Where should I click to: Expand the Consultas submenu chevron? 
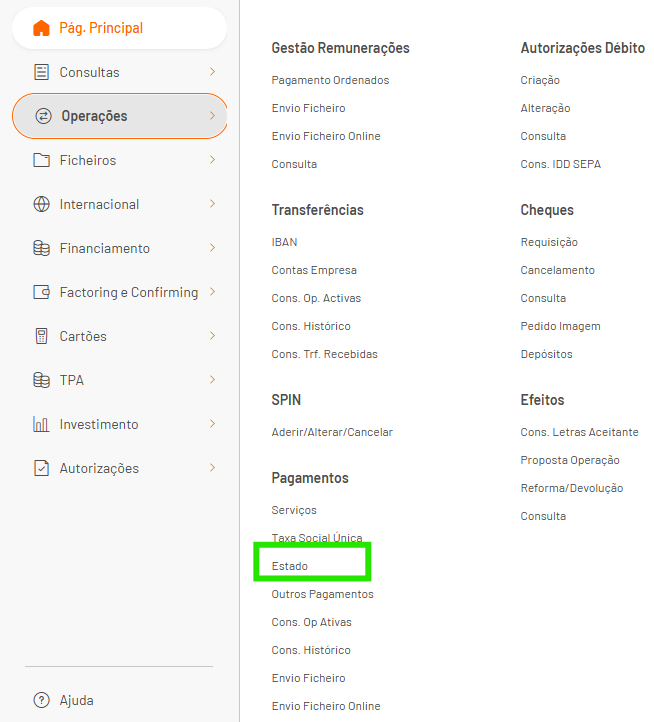click(x=212, y=72)
